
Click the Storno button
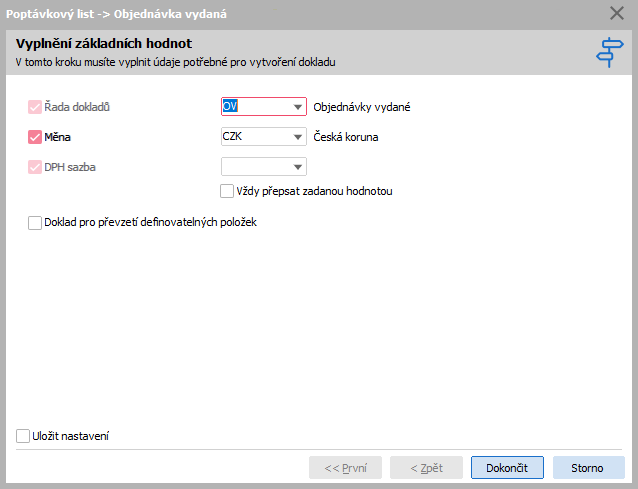(588, 468)
